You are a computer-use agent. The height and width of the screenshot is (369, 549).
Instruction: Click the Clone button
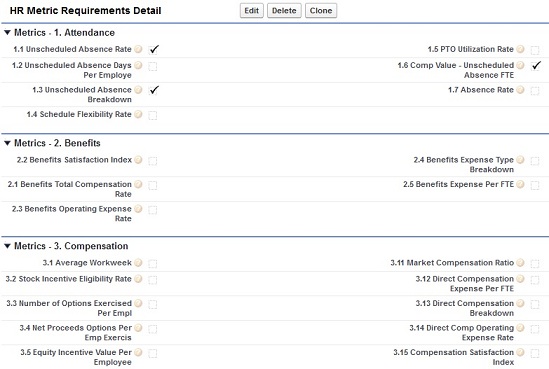click(321, 11)
